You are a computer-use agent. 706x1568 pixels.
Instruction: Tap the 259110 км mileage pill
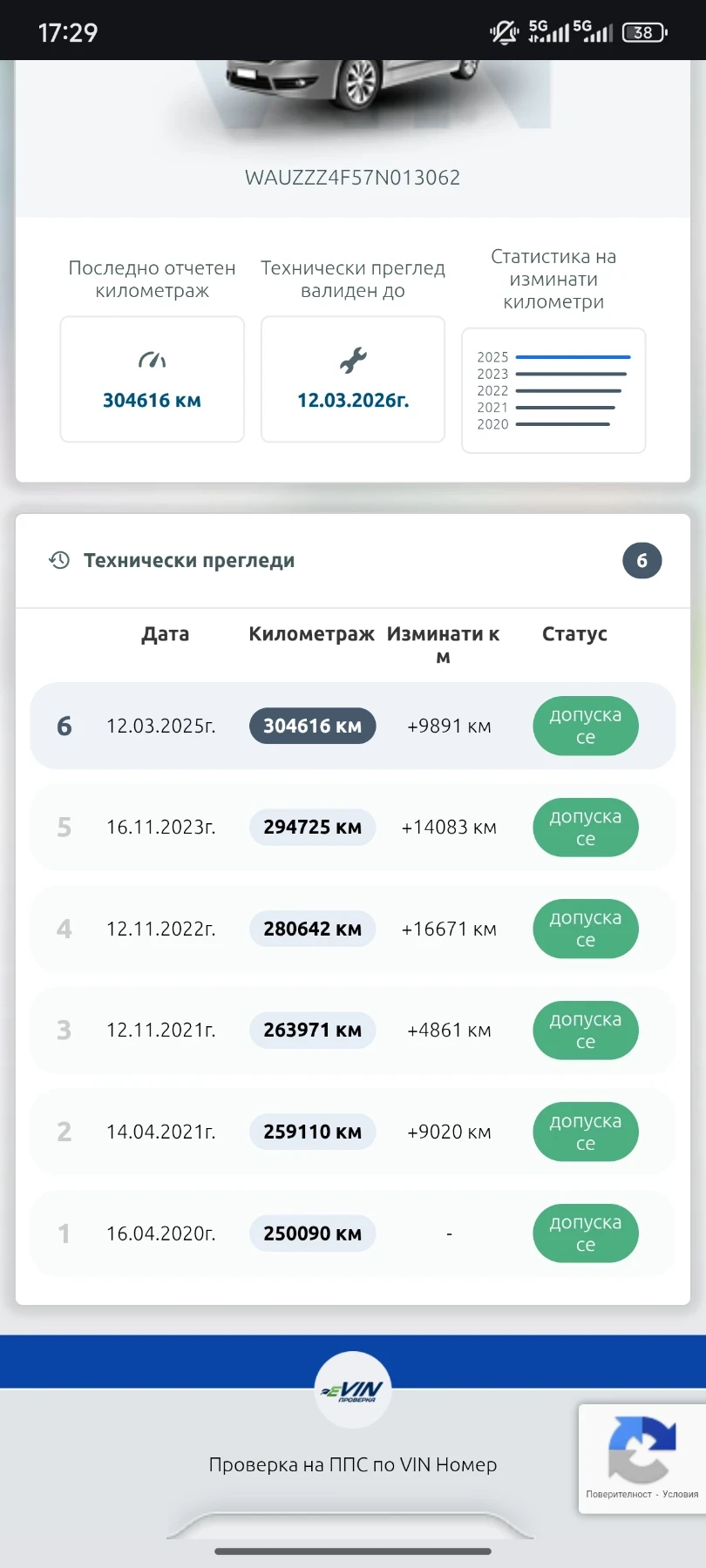click(x=312, y=1132)
